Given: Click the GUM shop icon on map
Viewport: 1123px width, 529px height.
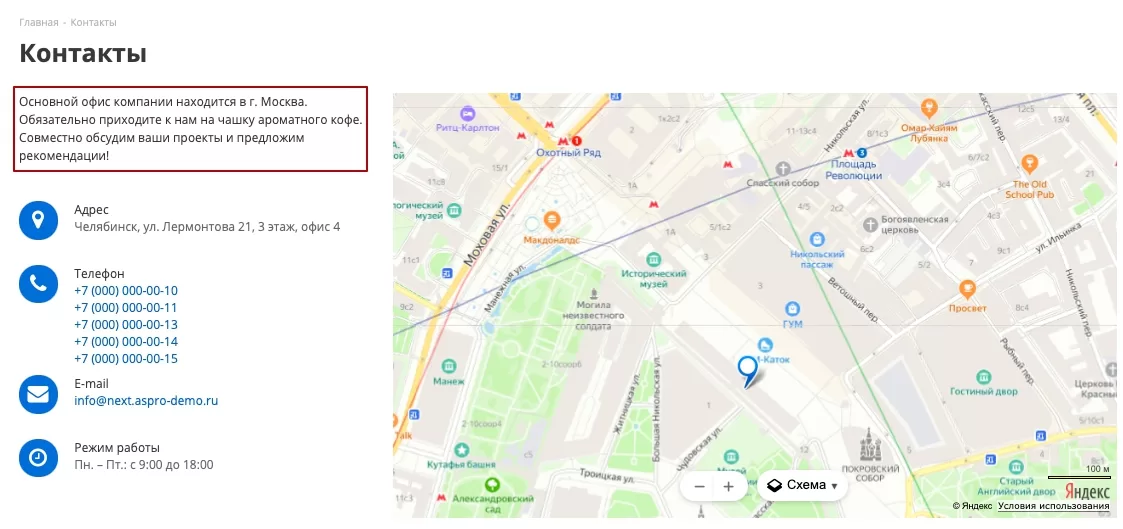Looking at the screenshot, I should [792, 309].
